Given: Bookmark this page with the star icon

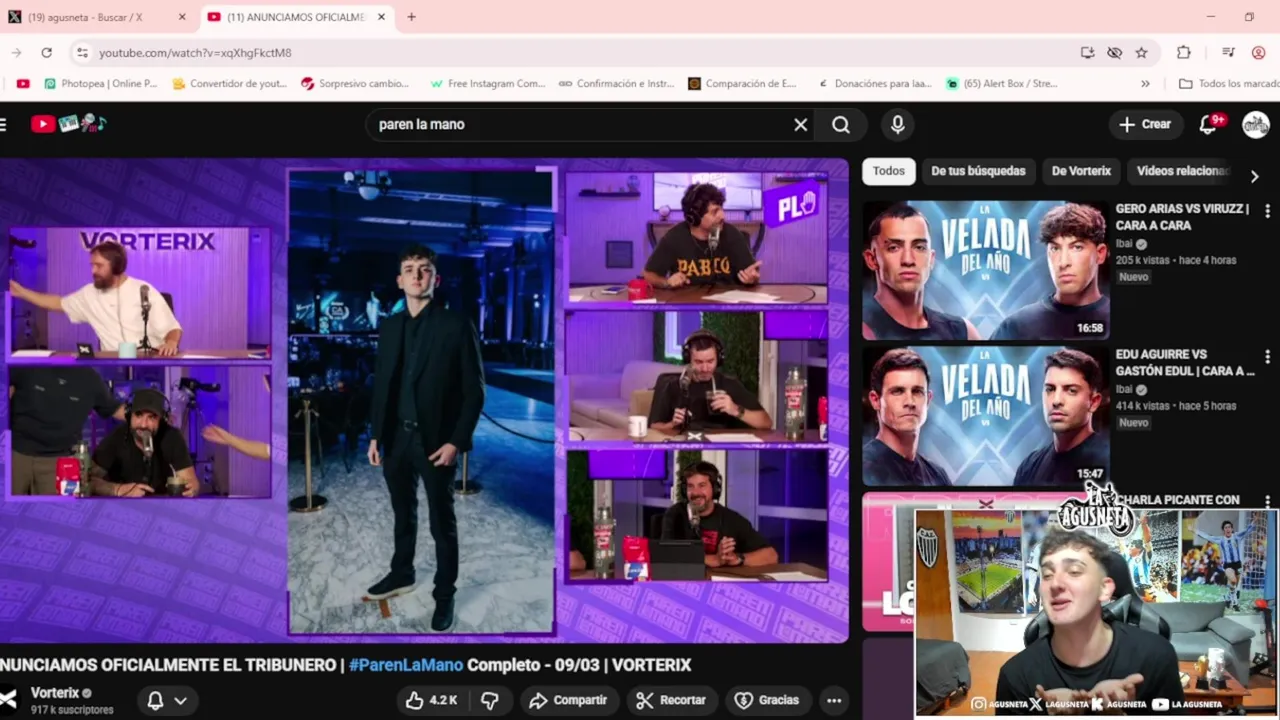Looking at the screenshot, I should point(1141,52).
